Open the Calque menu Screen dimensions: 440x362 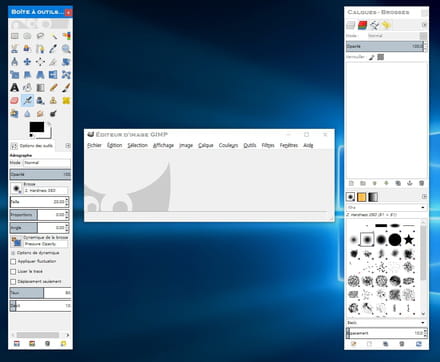point(206,145)
